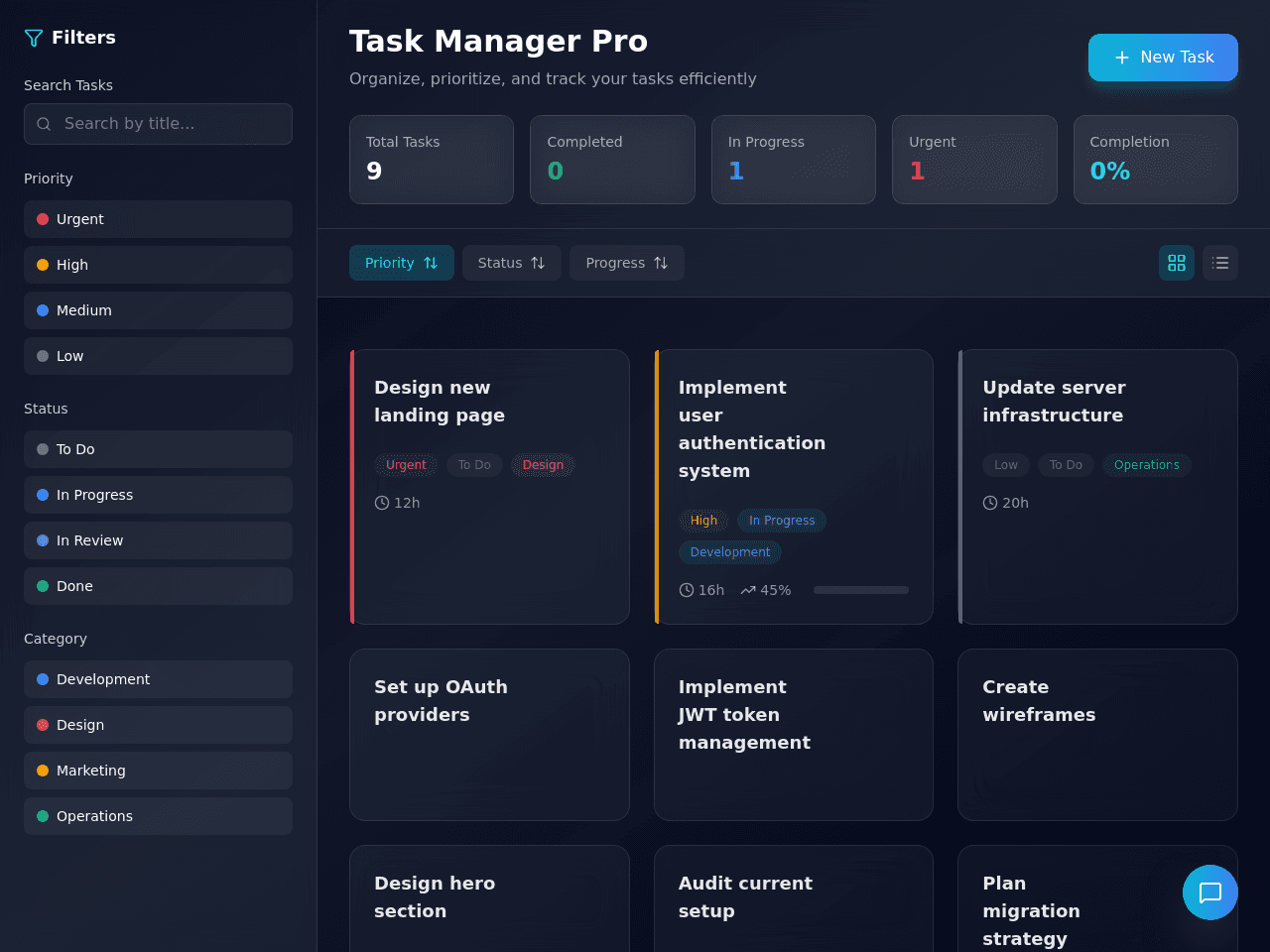Click the clock icon beside 12h
The image size is (1270, 952).
pyautogui.click(x=382, y=503)
